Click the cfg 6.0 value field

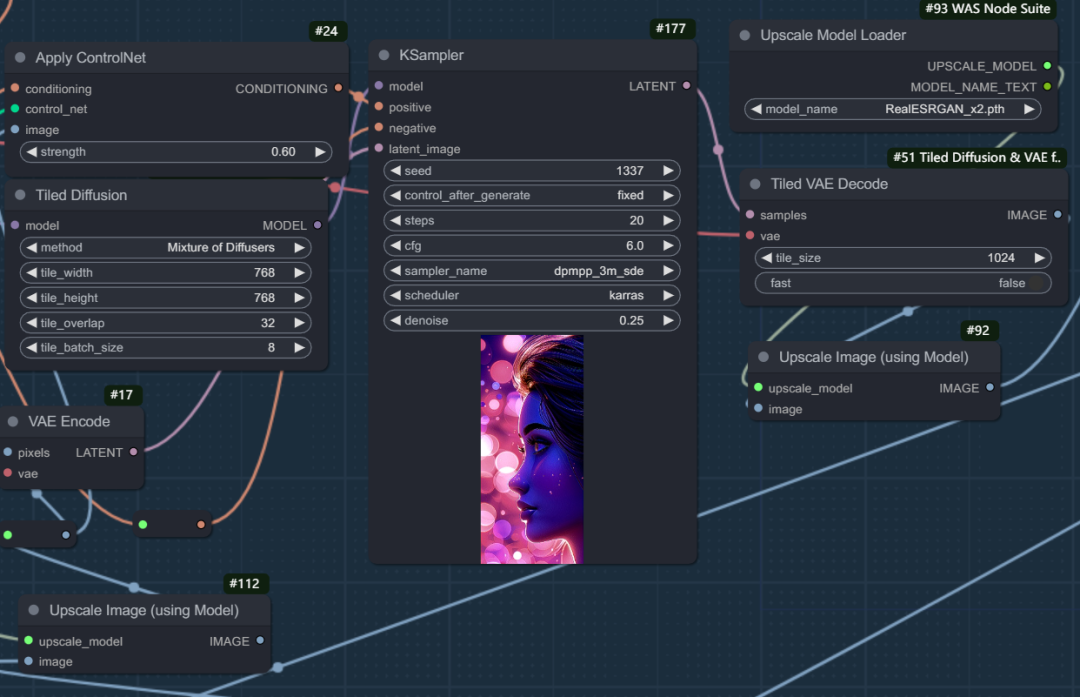click(532, 246)
